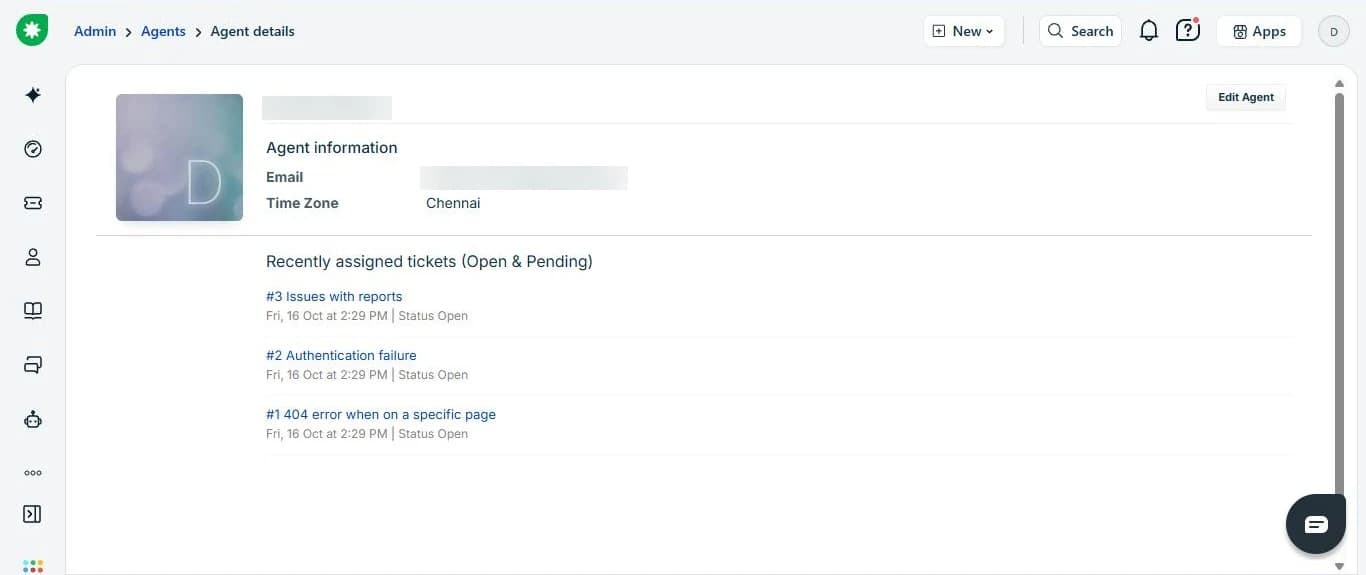
Task: Open the Apps button
Action: (x=1259, y=31)
